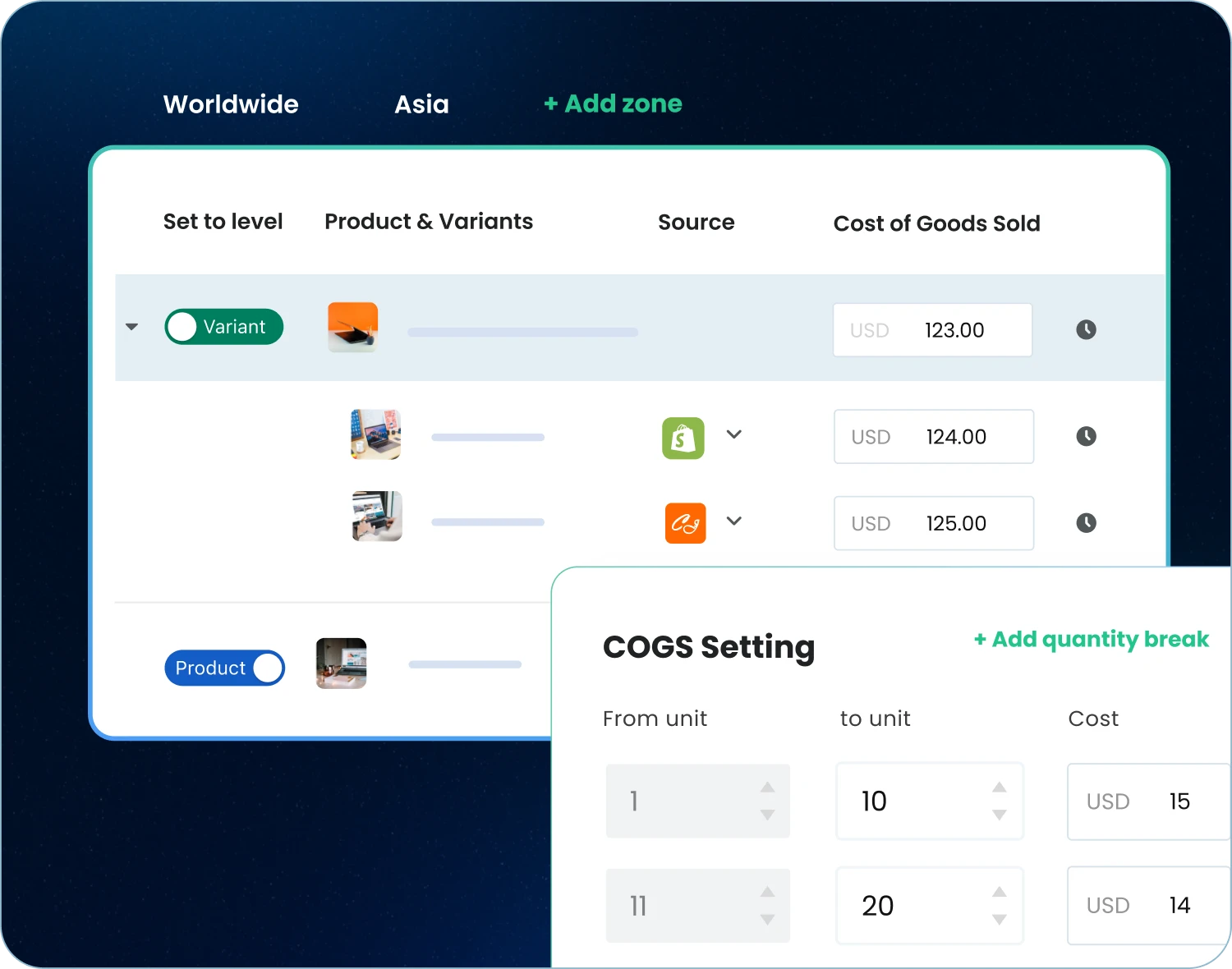Open the Shopify source dropdown chevron
1232x969 pixels.
click(x=734, y=434)
